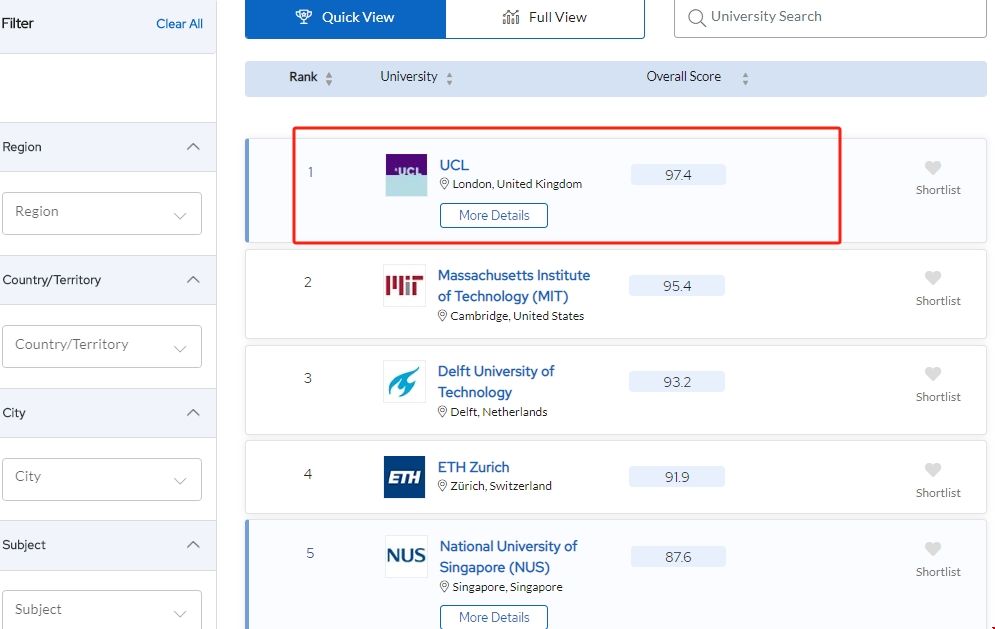Add ETH Zurich to shortlist

(x=933, y=470)
